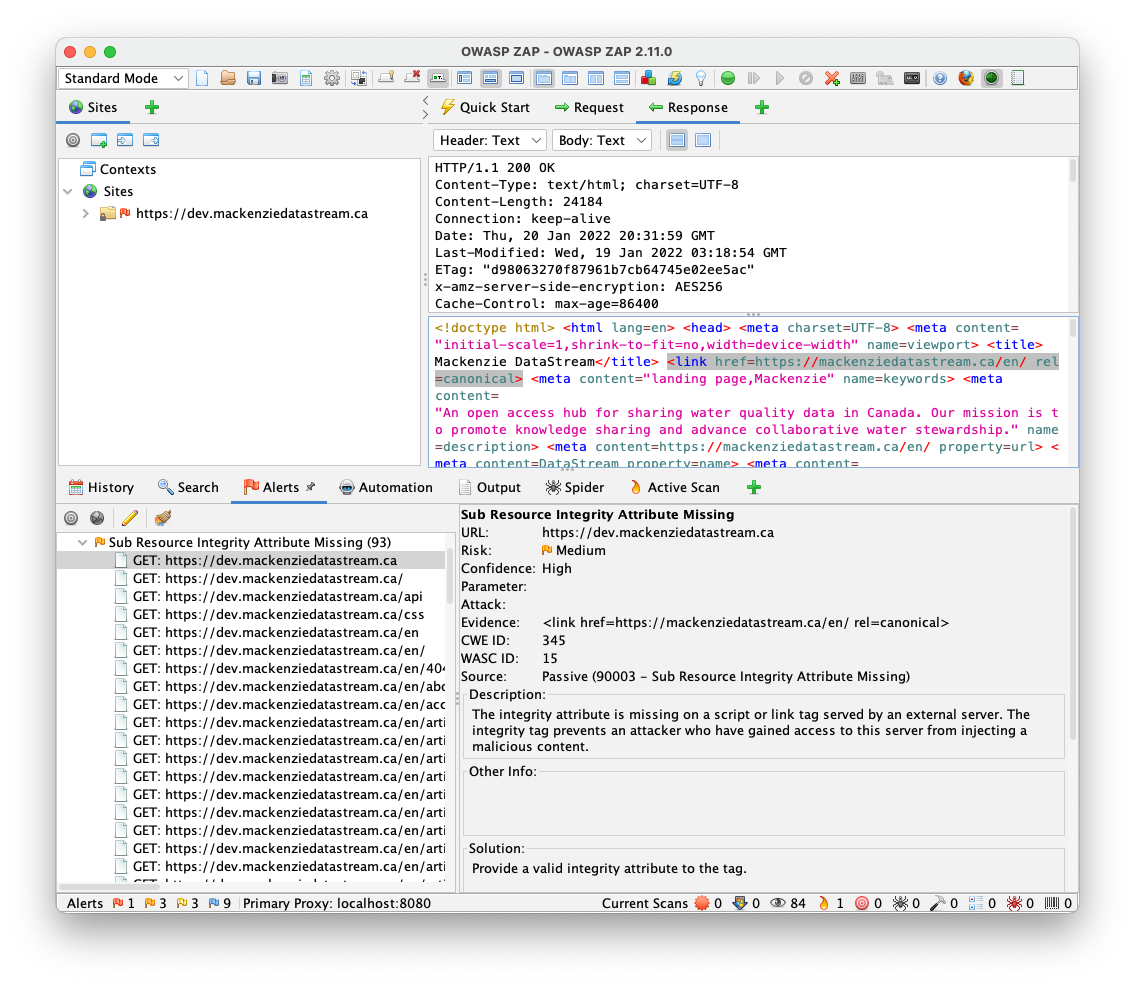Add a new tab next to Sites
This screenshot has height=987, width=1135.
[152, 108]
